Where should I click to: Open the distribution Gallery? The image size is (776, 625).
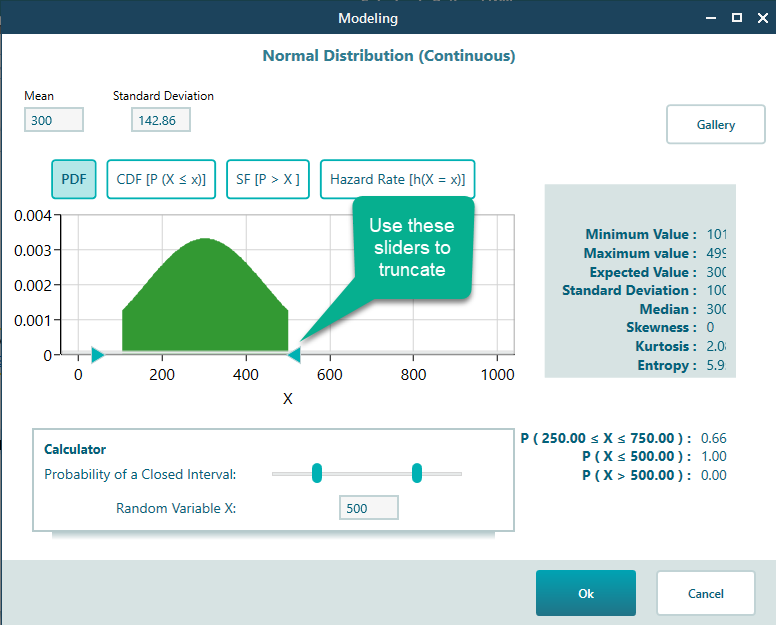point(715,125)
